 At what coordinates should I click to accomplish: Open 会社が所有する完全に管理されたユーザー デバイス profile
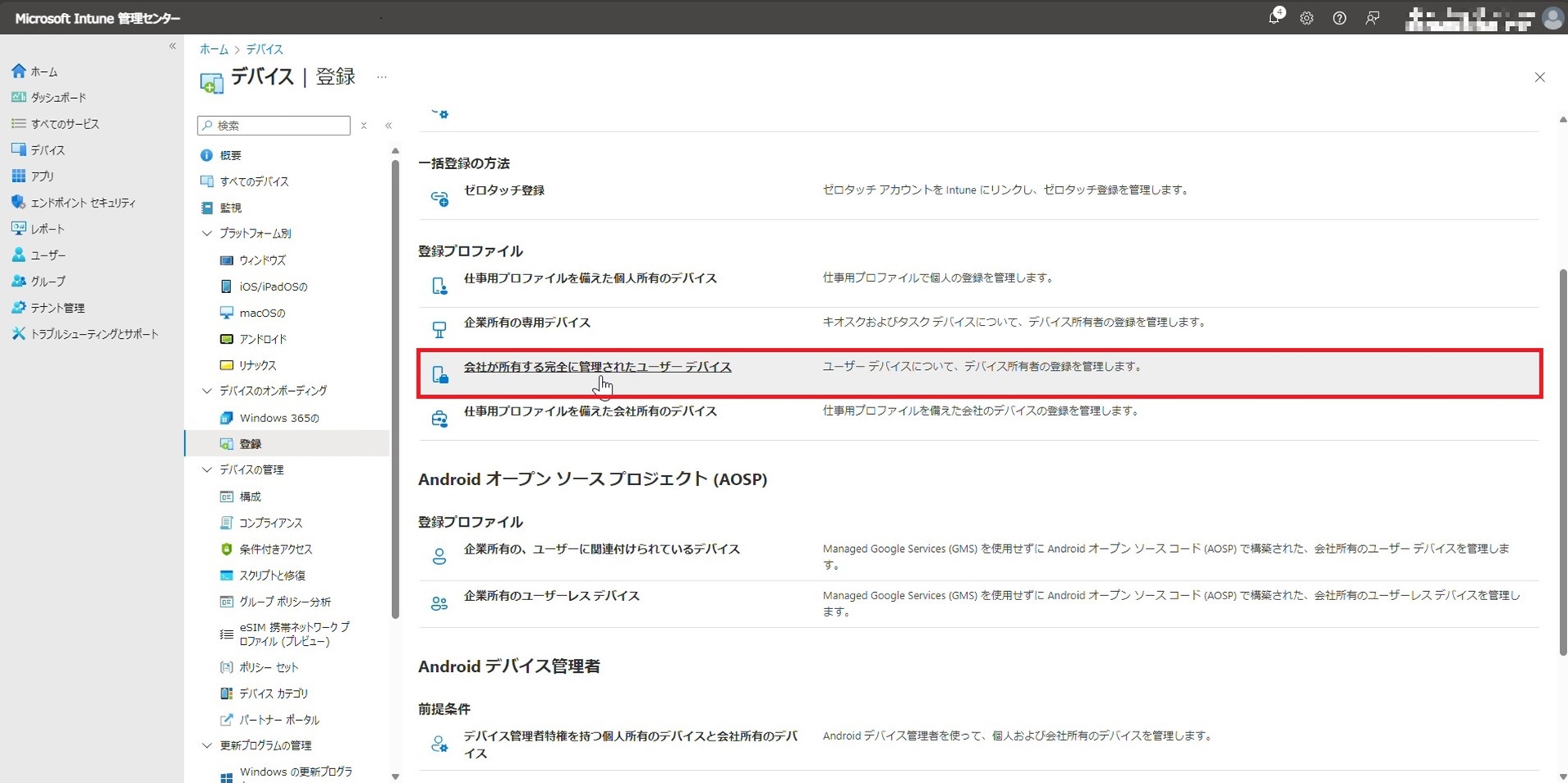coord(598,367)
